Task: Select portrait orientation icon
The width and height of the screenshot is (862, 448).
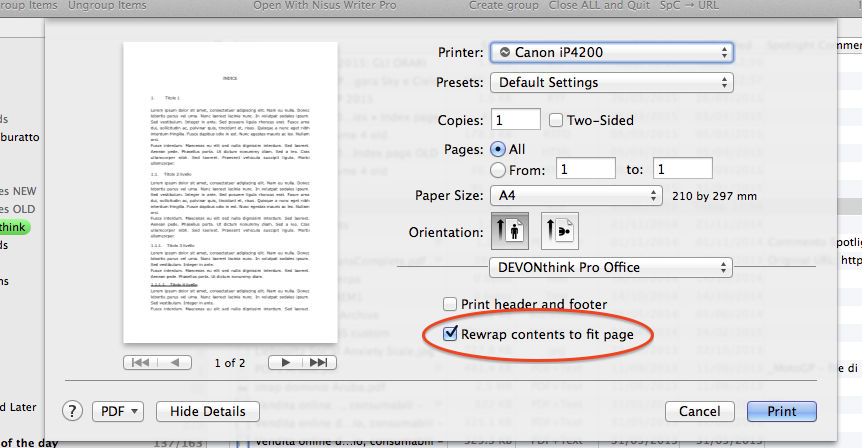Action: (510, 231)
